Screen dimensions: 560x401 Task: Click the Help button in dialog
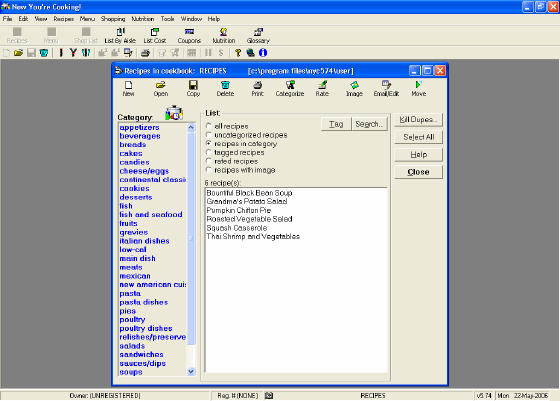tap(418, 155)
